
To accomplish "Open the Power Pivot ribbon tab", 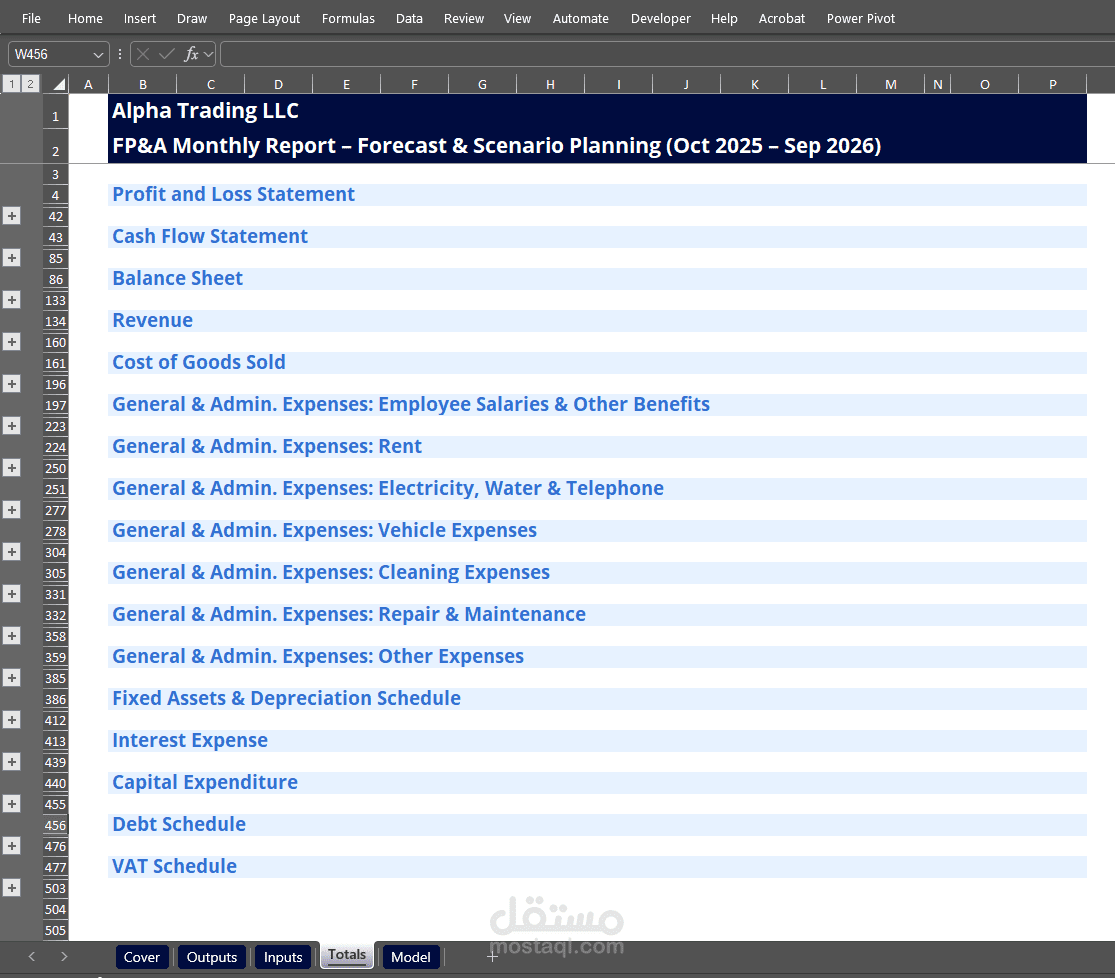I will tap(860, 18).
